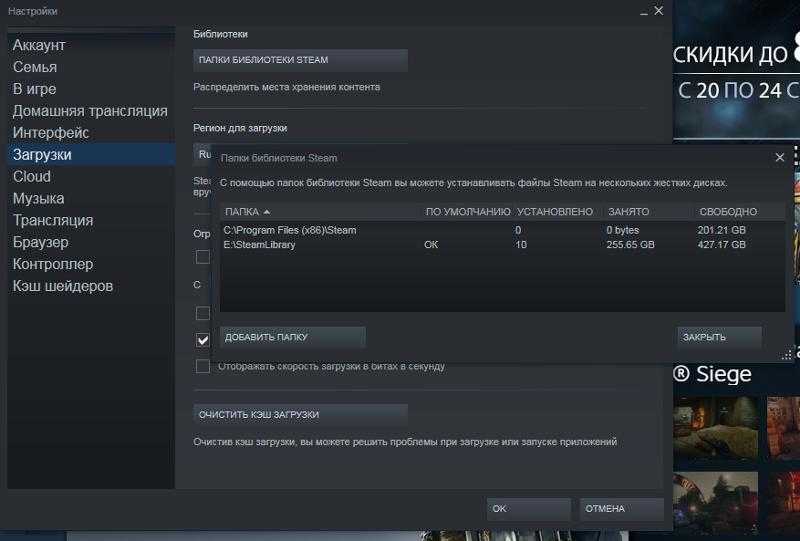Go to Браузер settings
The image size is (800, 541).
[x=40, y=242]
